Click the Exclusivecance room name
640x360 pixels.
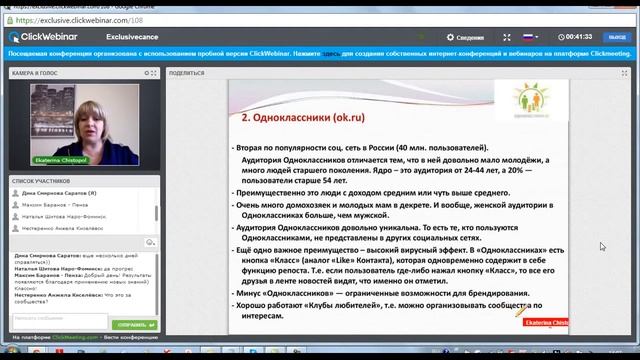[x=132, y=37]
